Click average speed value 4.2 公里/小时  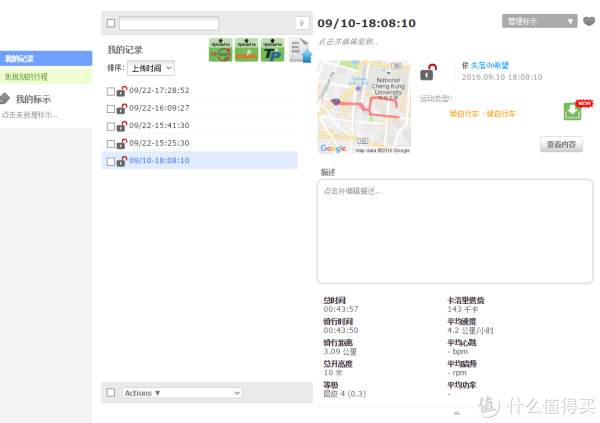tap(470, 330)
